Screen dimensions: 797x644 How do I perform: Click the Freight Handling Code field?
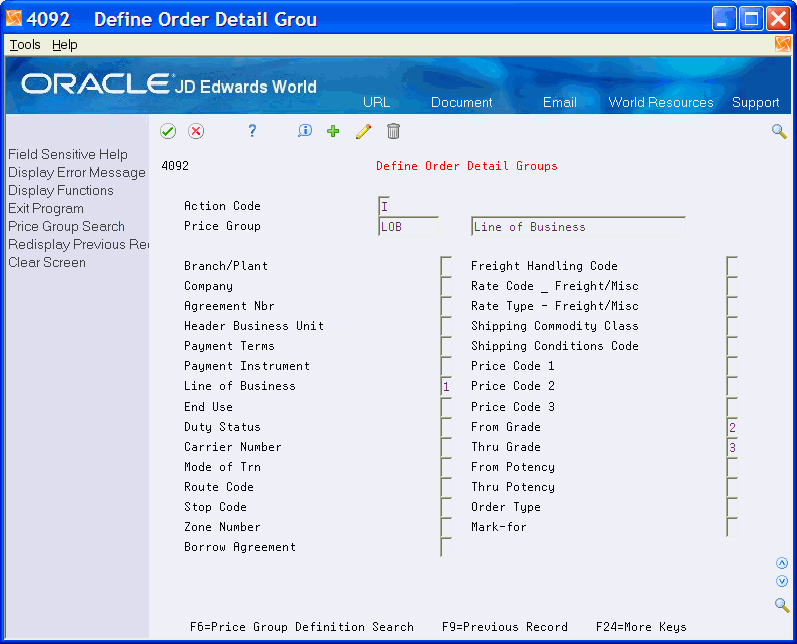[x=732, y=266]
